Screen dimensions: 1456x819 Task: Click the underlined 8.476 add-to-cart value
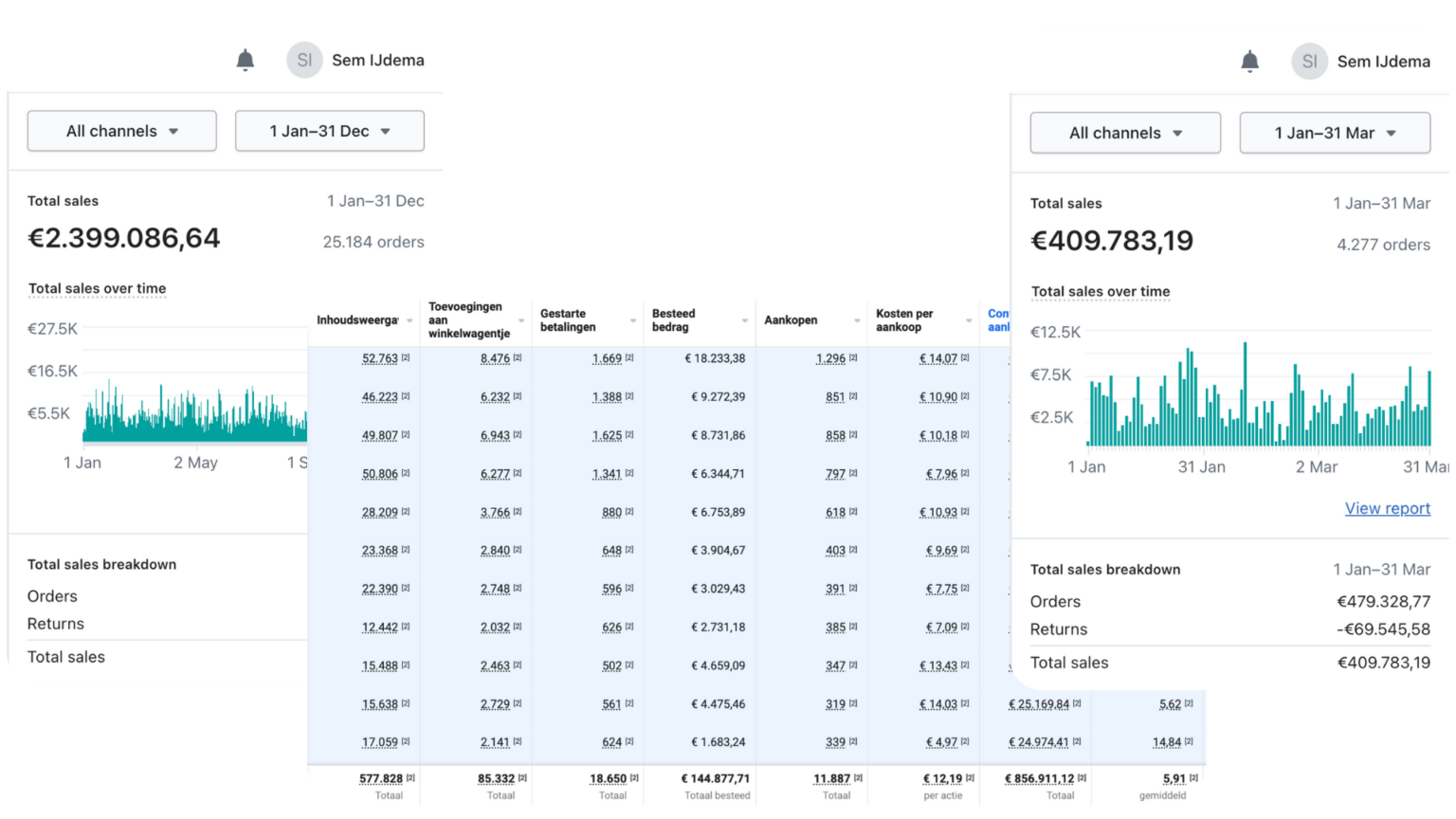point(495,358)
